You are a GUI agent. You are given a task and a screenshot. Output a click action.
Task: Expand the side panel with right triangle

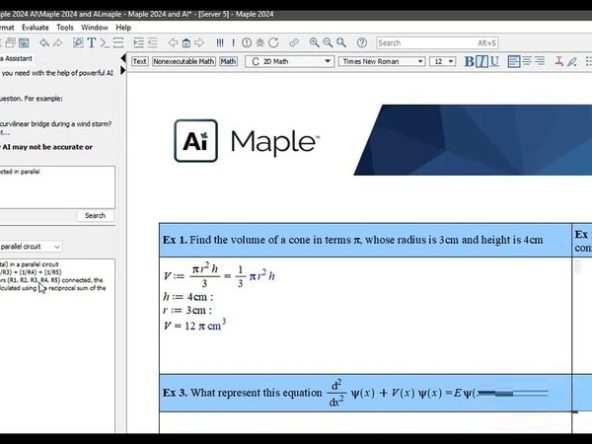click(123, 70)
